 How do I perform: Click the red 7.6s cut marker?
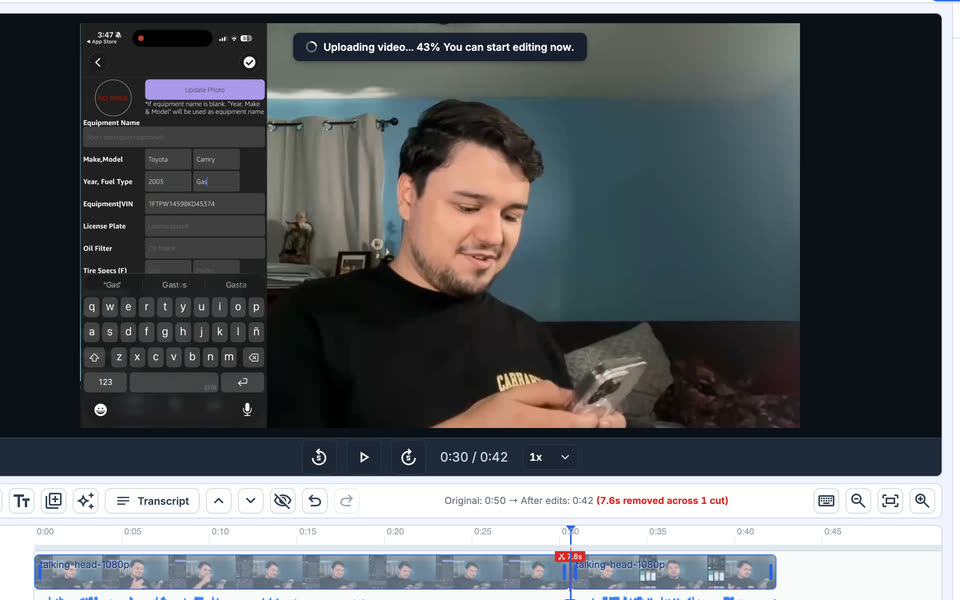pyautogui.click(x=570, y=557)
